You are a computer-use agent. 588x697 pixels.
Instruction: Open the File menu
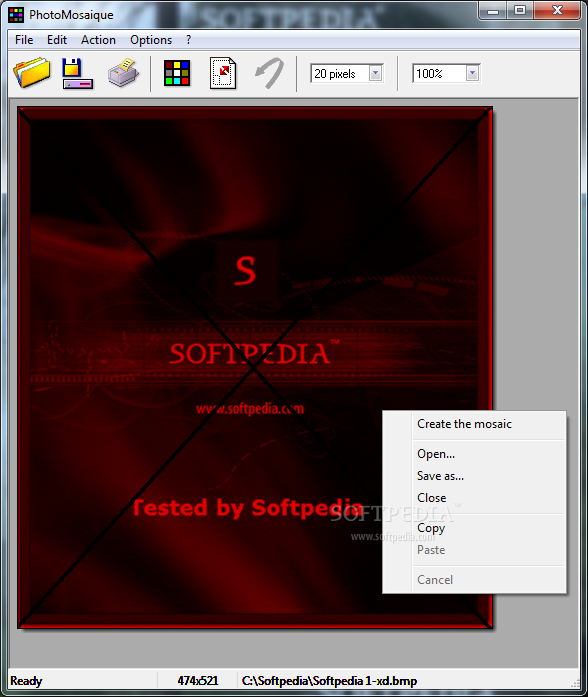[24, 40]
